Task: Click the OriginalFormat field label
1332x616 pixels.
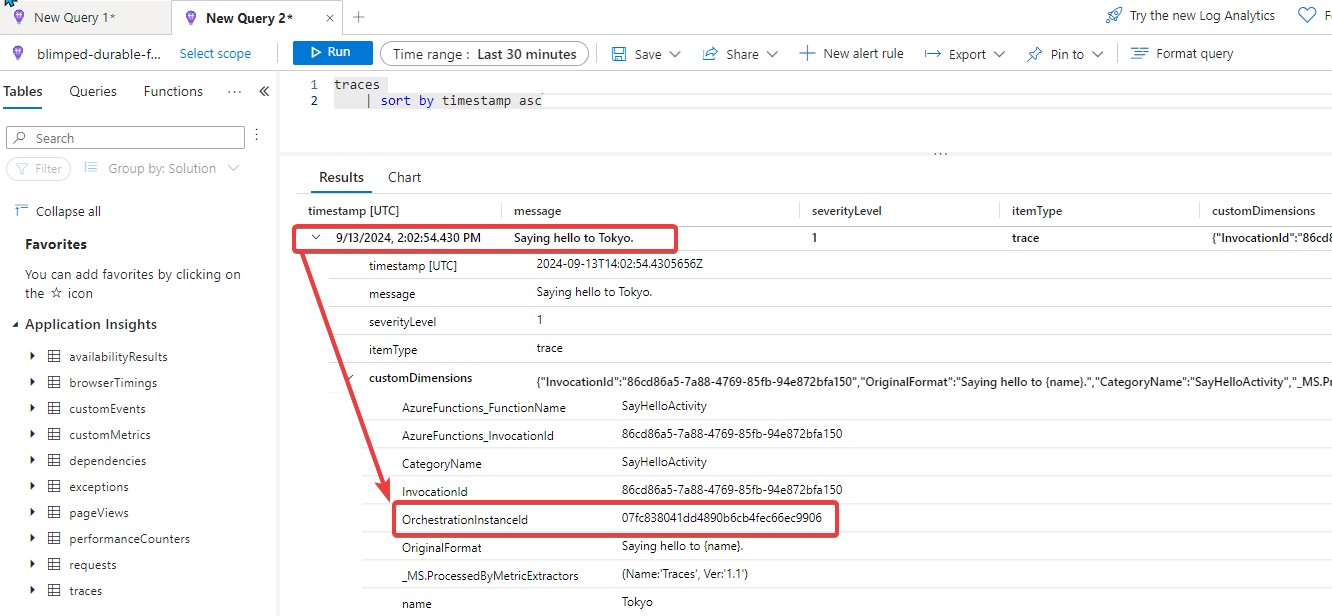Action: point(441,548)
